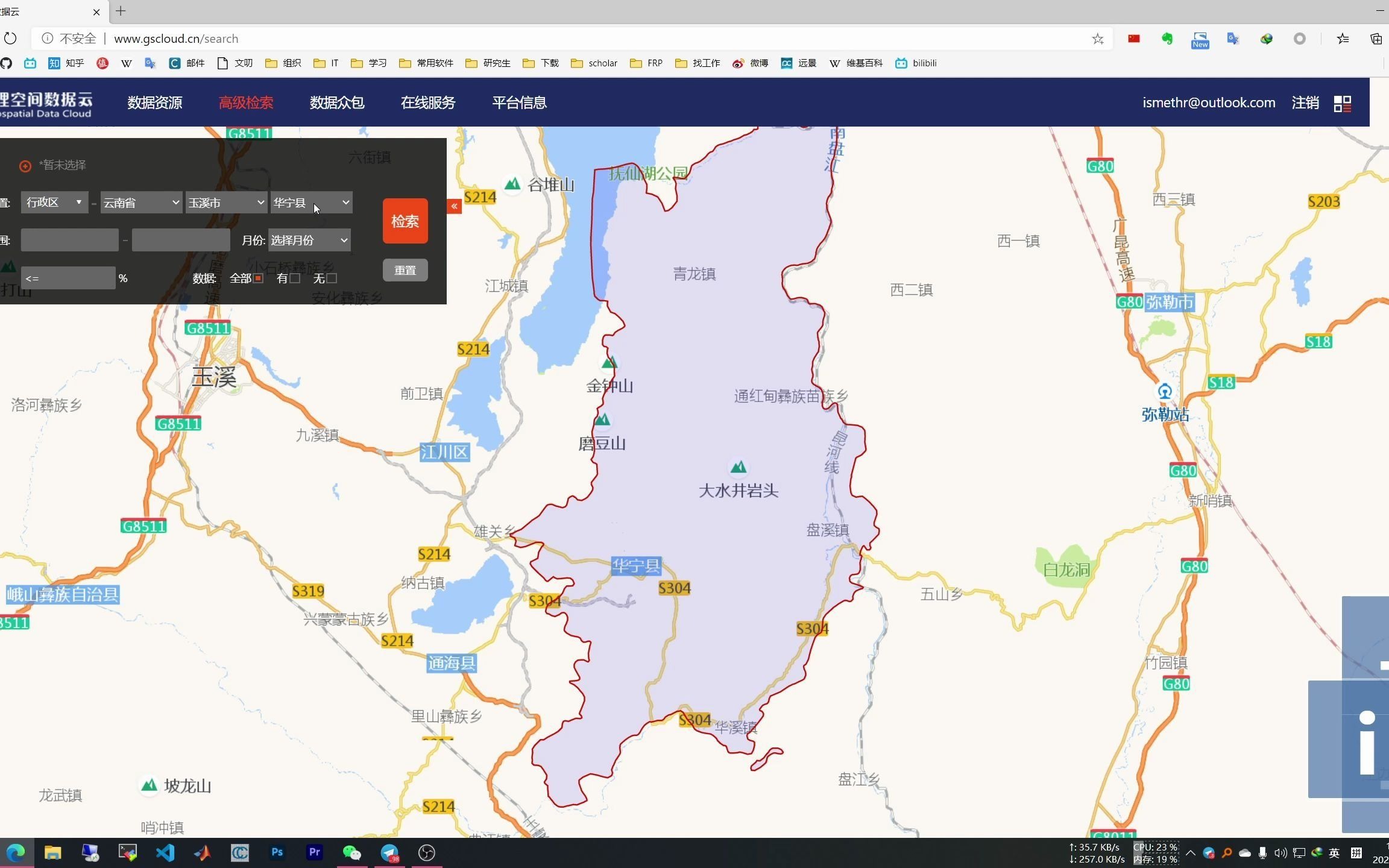Open WeChat from taskbar
This screenshot has width=1389, height=868.
point(352,852)
